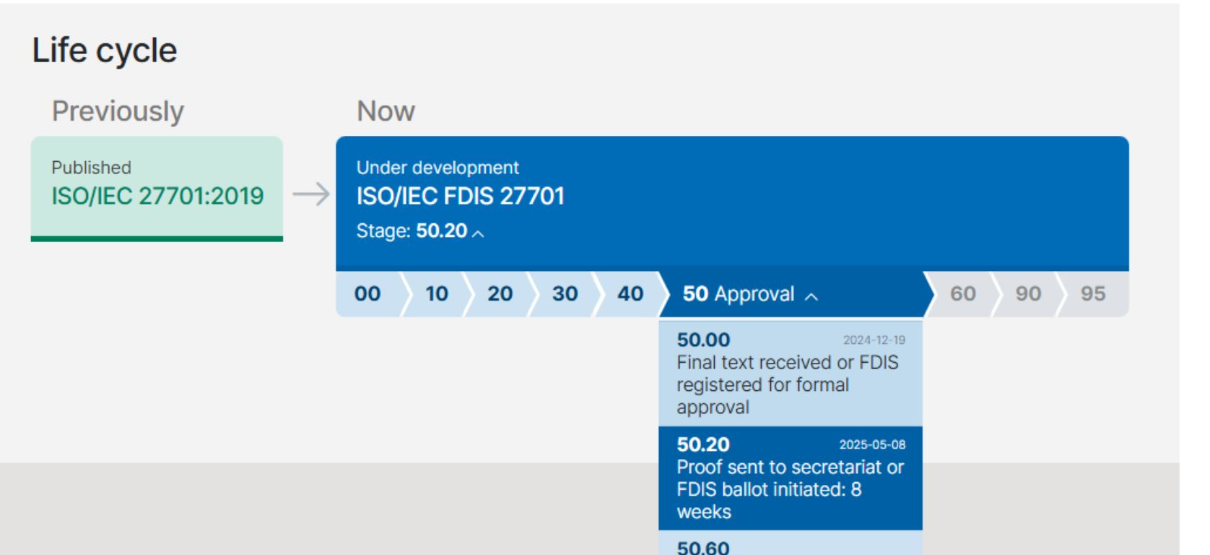1210x555 pixels.
Task: Select stage 60 in life cycle
Action: tap(962, 294)
